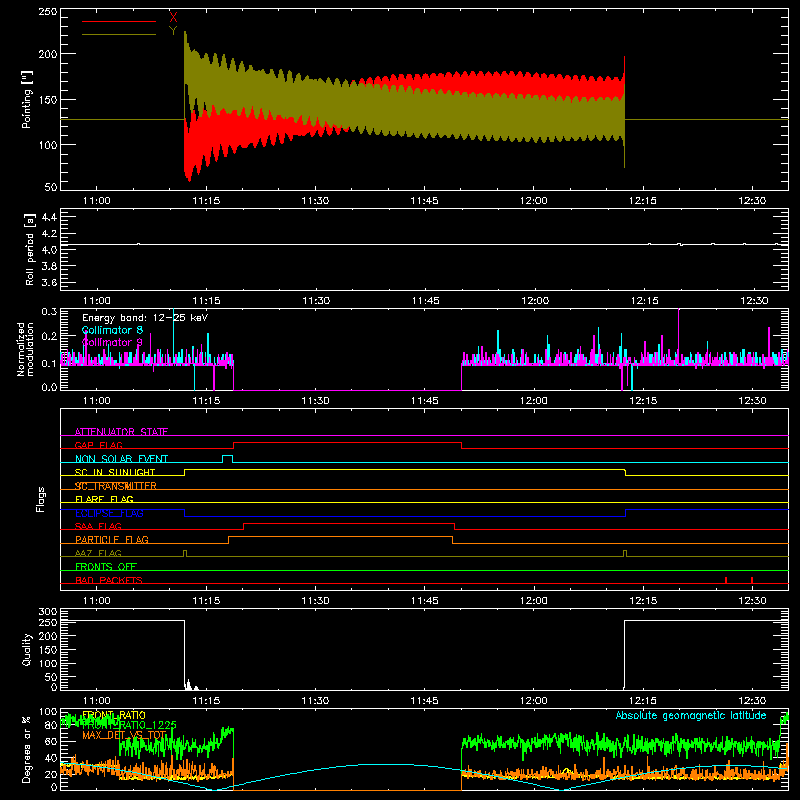Select the SC_TRANSMITTER flag label

(x=116, y=486)
